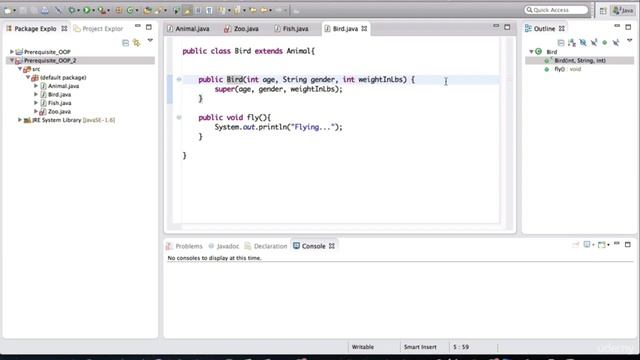Toggle Hide Non-Public Members green dot
Screen dimensions: 640x360
(x=604, y=42)
